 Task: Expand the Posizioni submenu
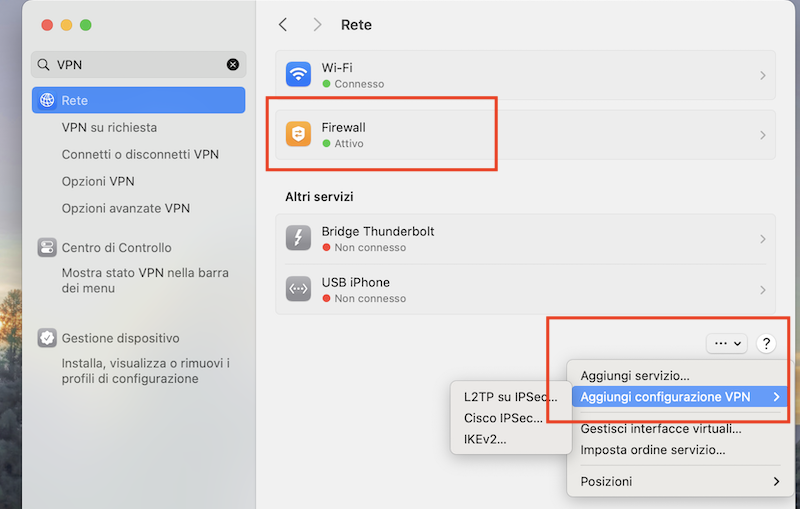pos(680,481)
